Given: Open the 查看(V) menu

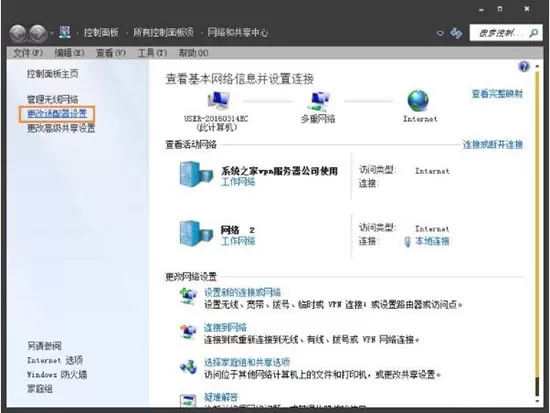Looking at the screenshot, I should [x=110, y=53].
